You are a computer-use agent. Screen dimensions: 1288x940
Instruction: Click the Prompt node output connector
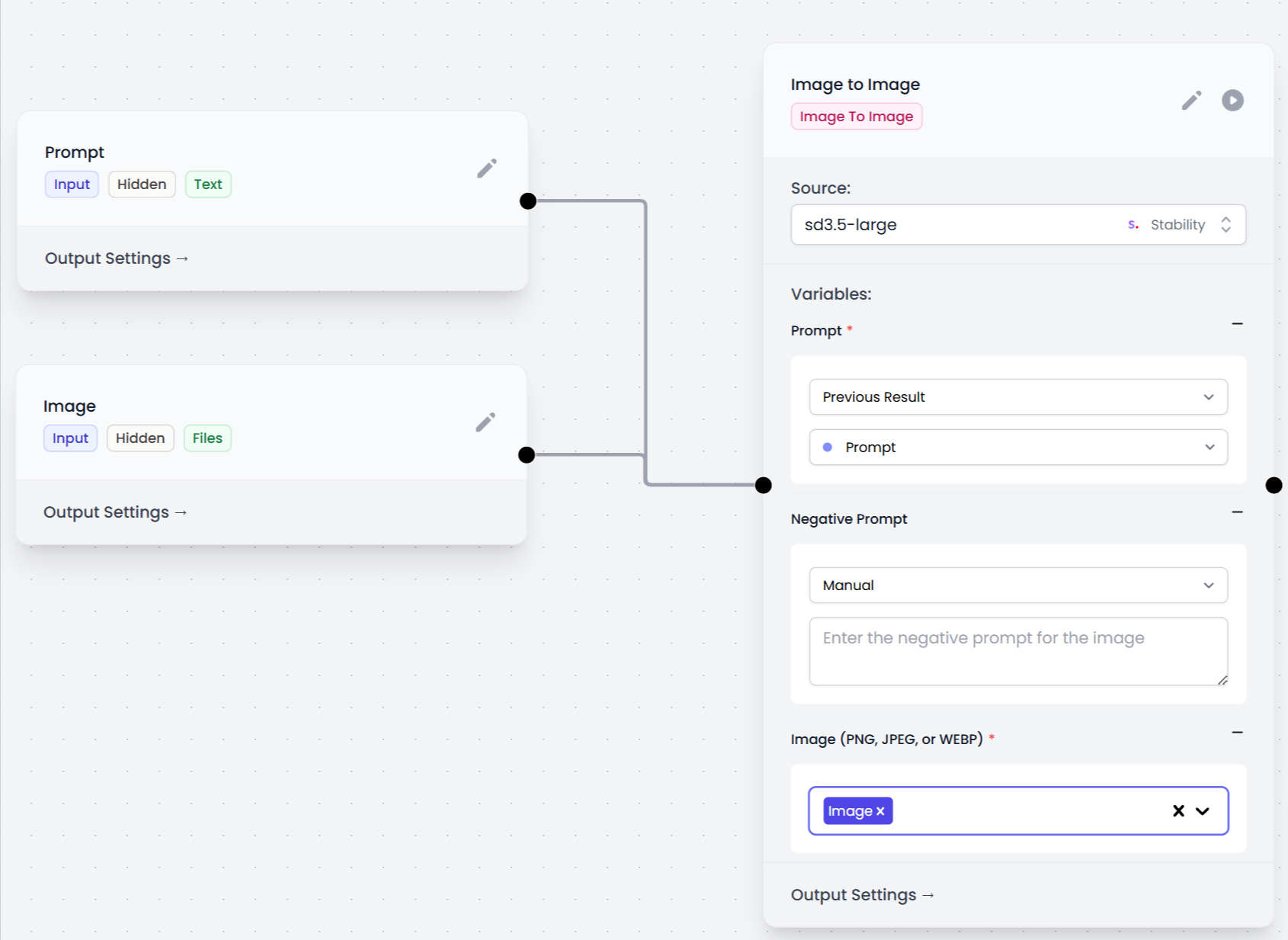point(528,201)
